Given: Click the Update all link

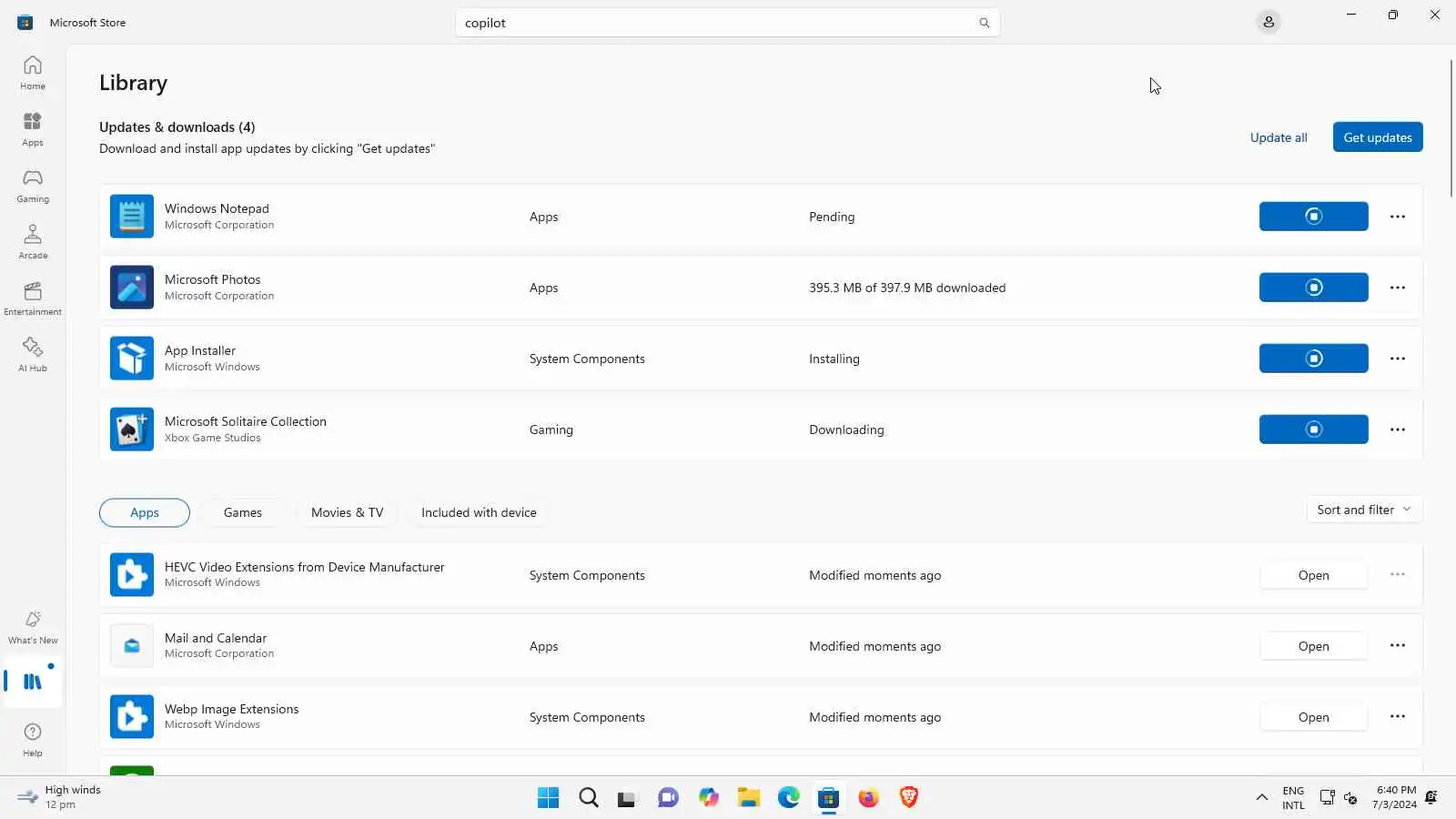Looking at the screenshot, I should pos(1279,137).
